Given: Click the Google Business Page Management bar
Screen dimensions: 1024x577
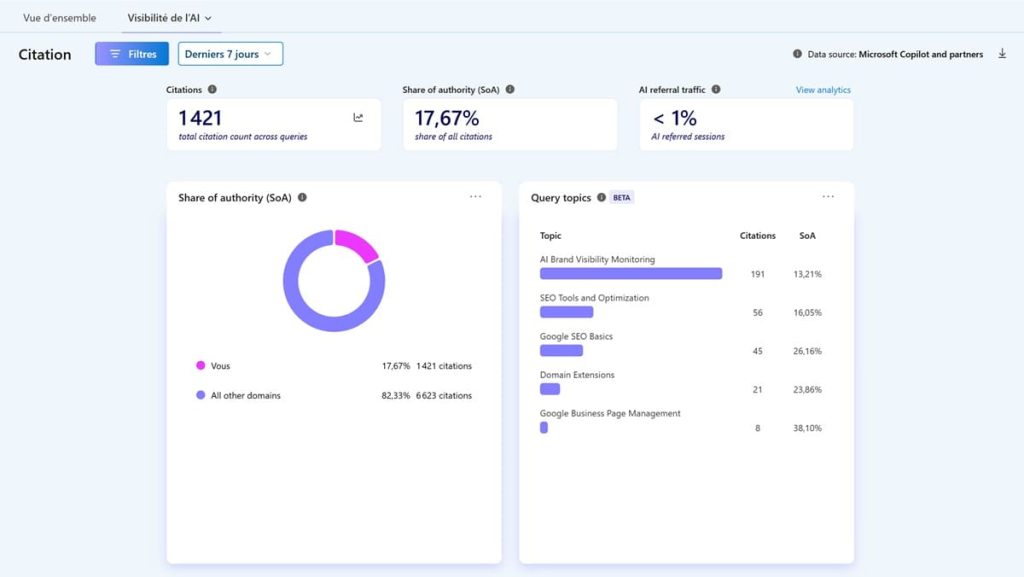Looking at the screenshot, I should coord(543,428).
